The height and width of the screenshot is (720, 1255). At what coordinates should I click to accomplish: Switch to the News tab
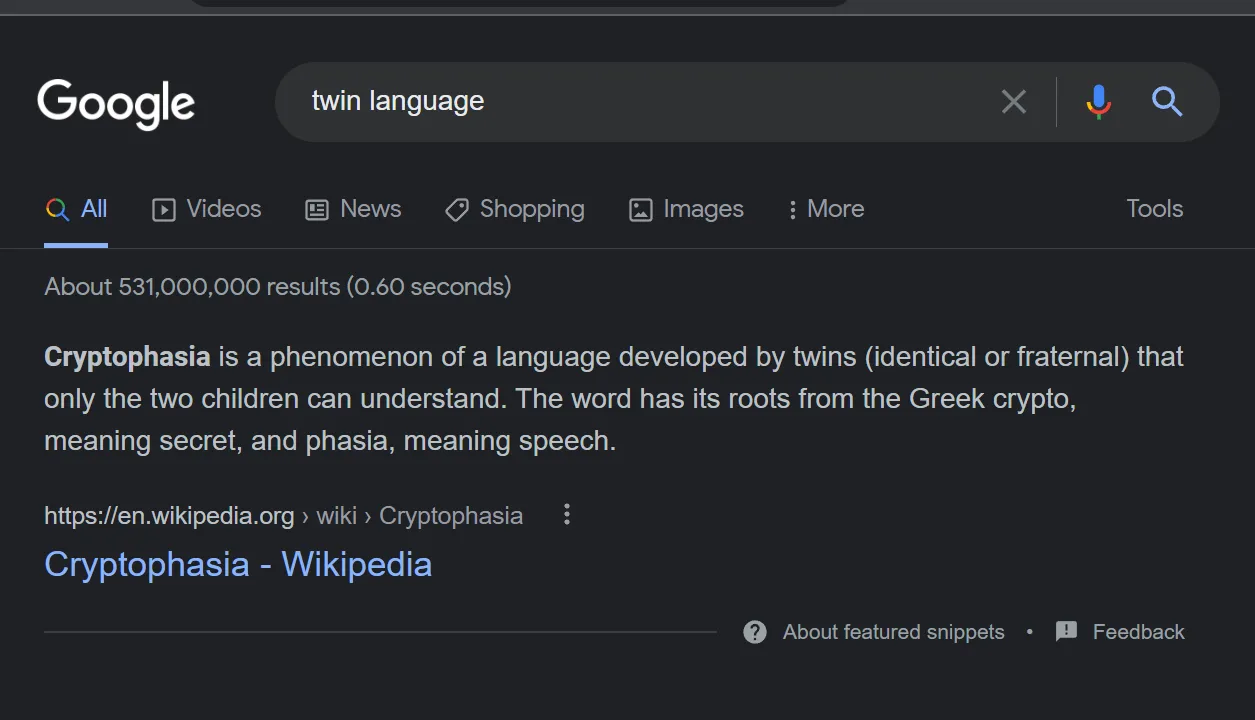tap(353, 209)
